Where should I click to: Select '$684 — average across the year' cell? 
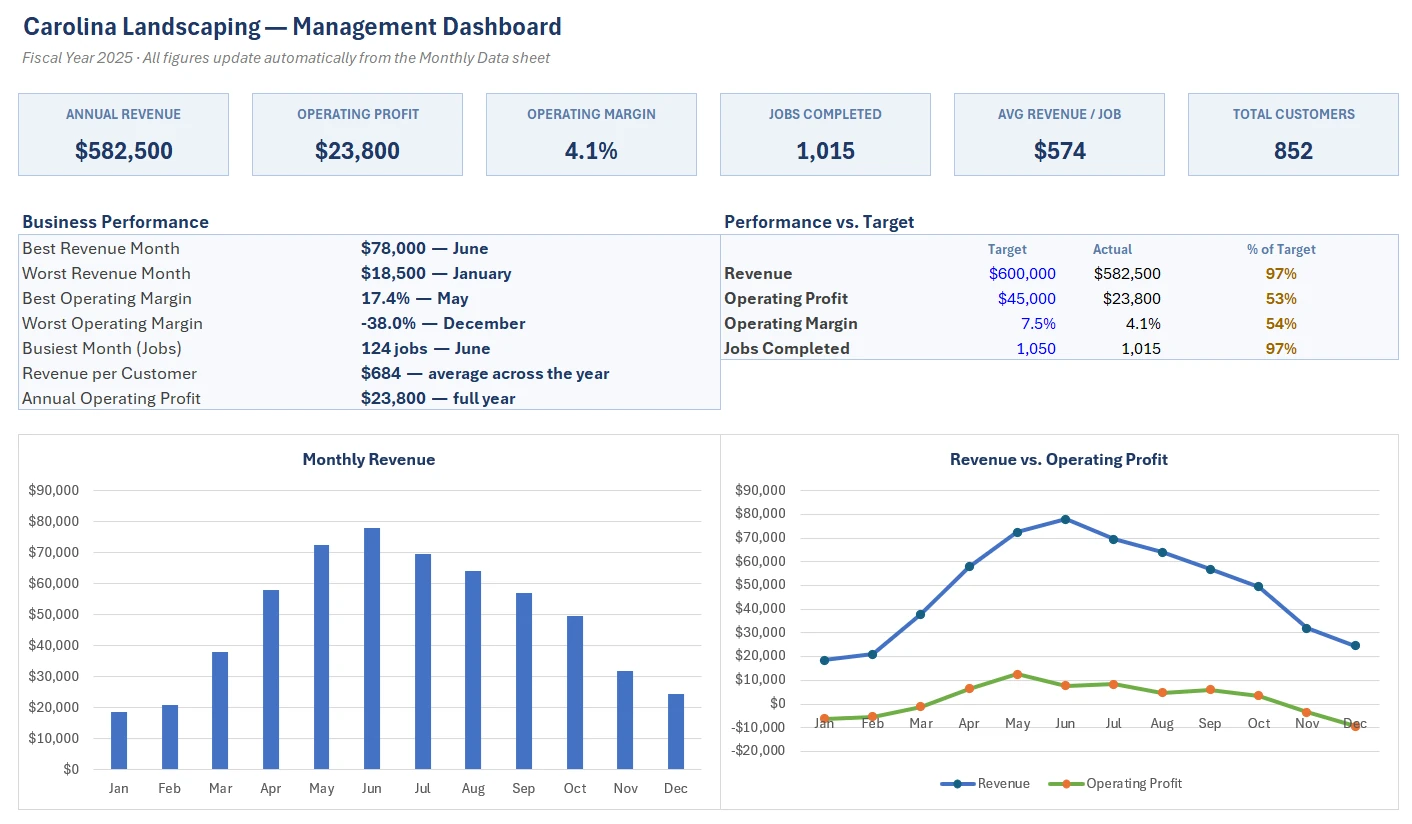click(x=485, y=373)
